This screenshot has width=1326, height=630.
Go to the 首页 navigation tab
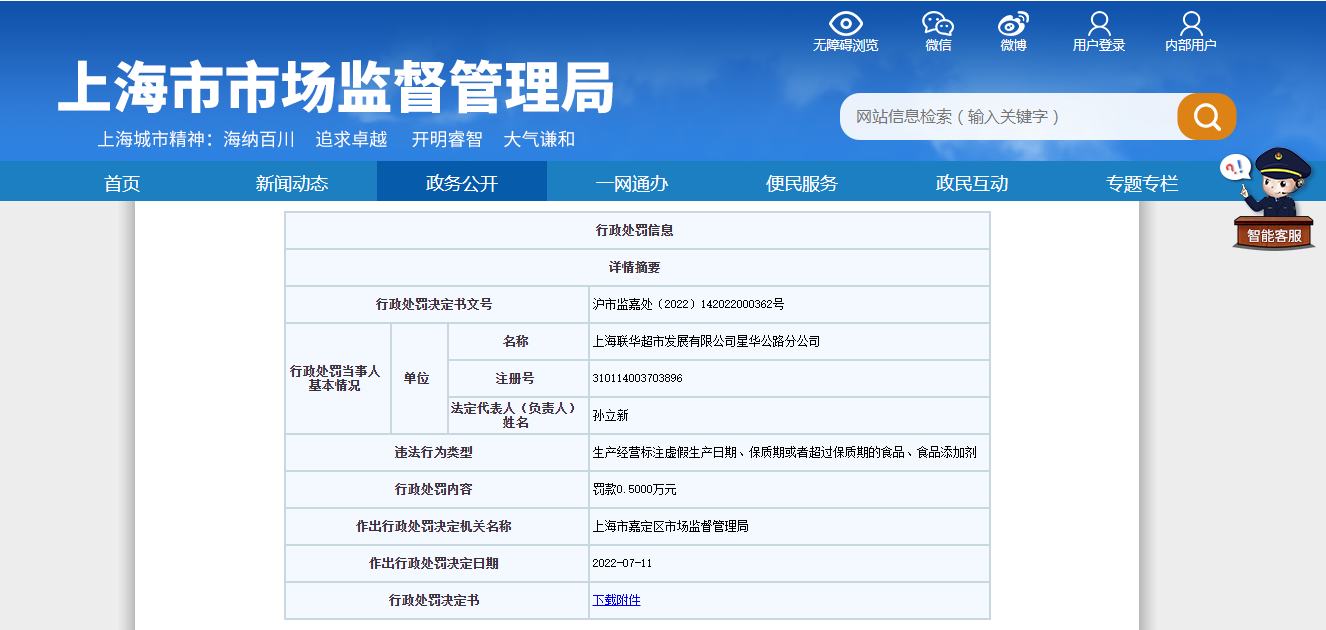tap(122, 183)
